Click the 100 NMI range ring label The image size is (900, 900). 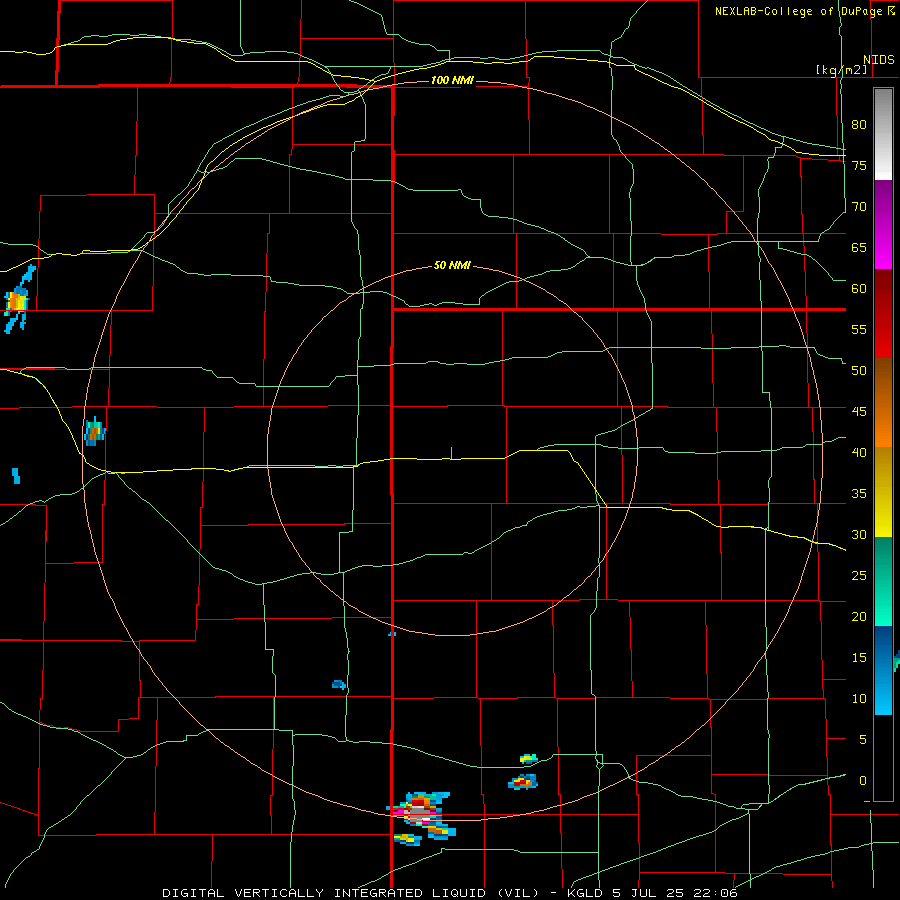tap(452, 80)
